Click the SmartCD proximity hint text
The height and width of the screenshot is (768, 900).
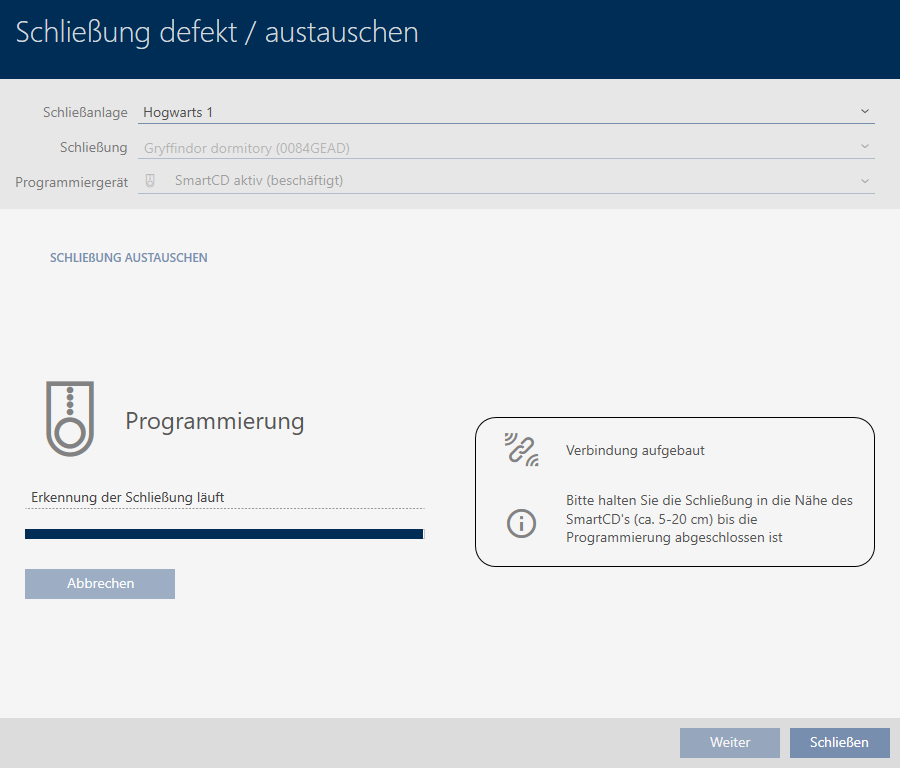(709, 519)
